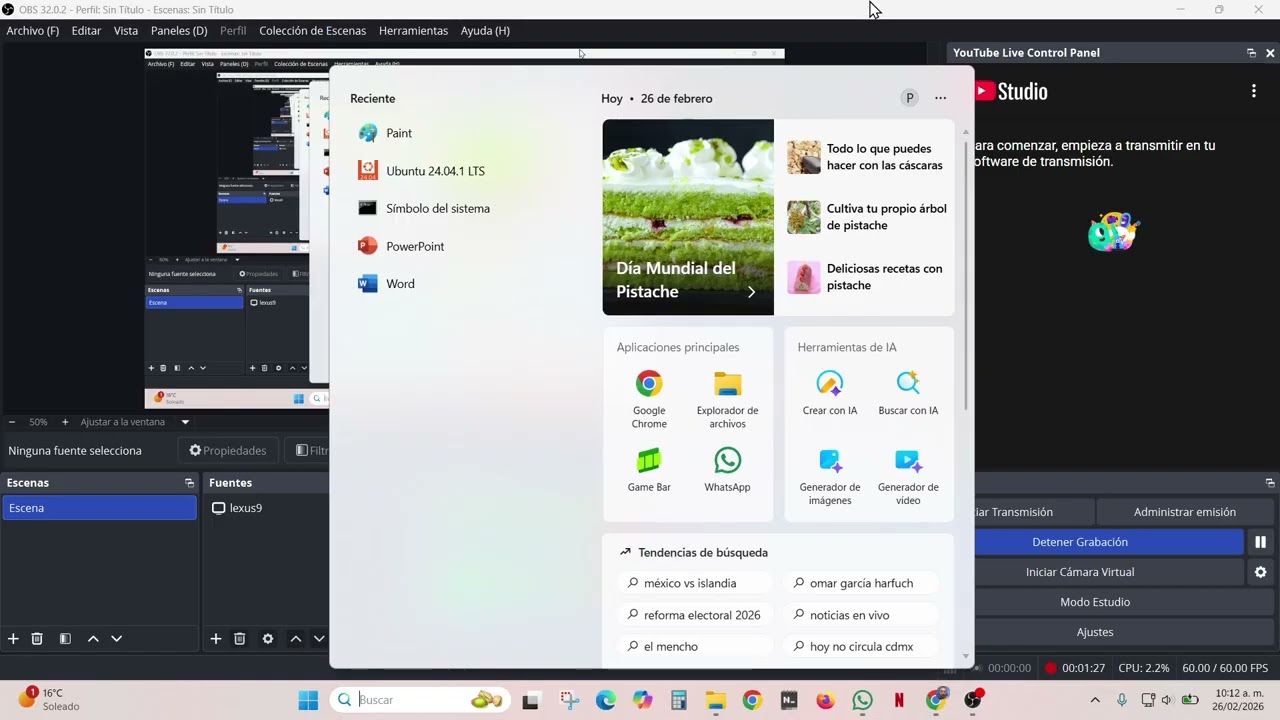Zoom out the preview with the minus icon

pyautogui.click(x=12, y=422)
